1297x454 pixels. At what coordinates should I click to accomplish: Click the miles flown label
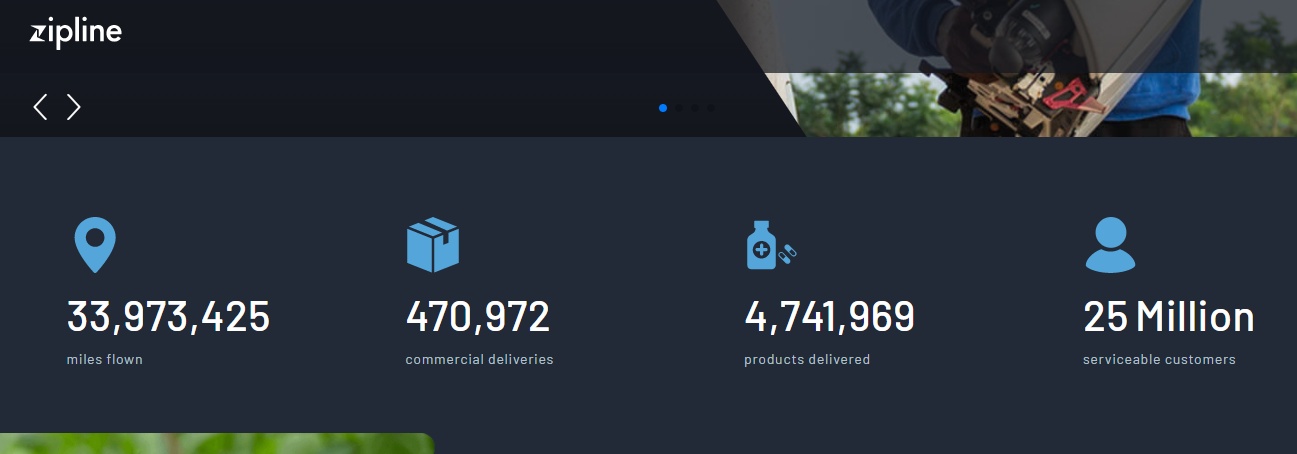click(105, 359)
